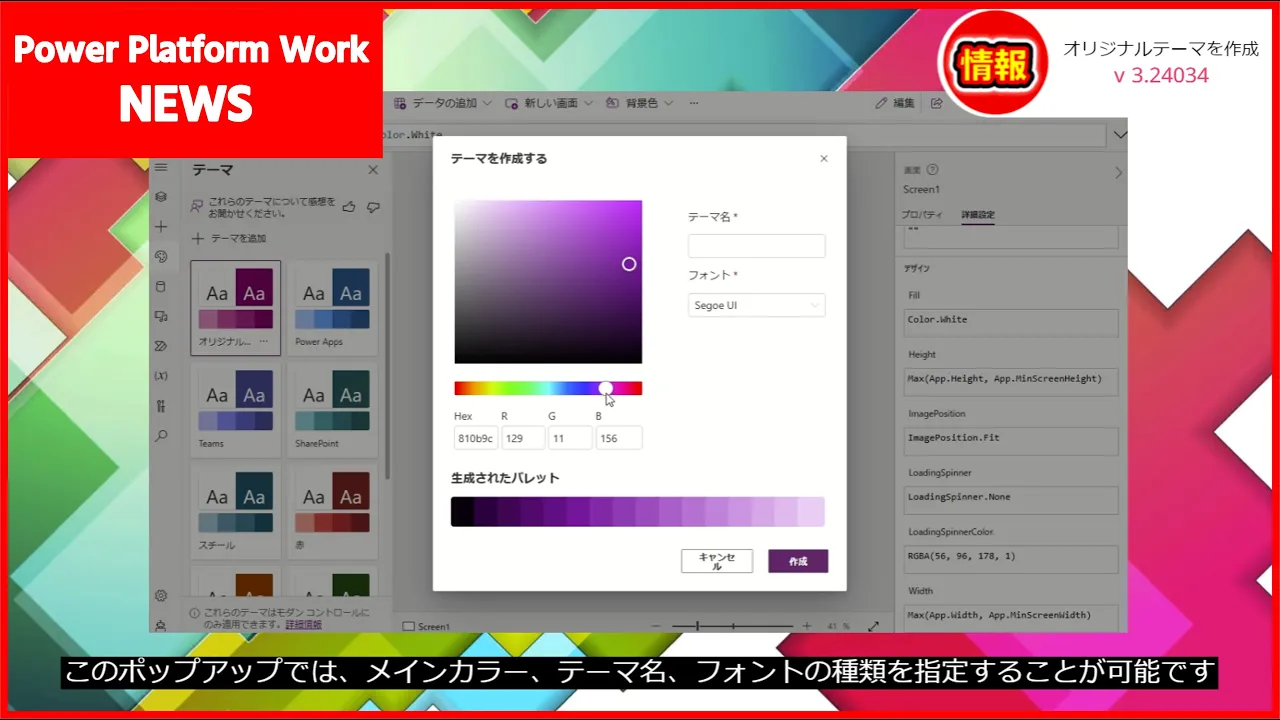Viewport: 1280px width, 720px height.
Task: Expand the formula bar chevron
Action: point(1120,135)
